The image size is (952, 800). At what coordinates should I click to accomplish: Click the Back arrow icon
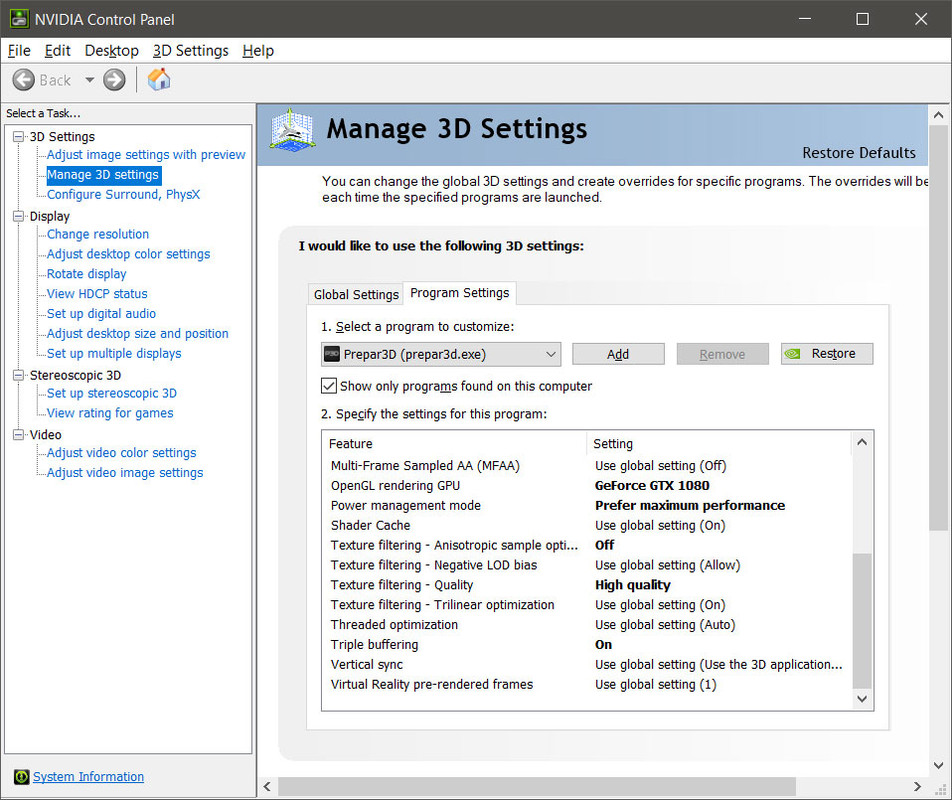click(x=23, y=80)
